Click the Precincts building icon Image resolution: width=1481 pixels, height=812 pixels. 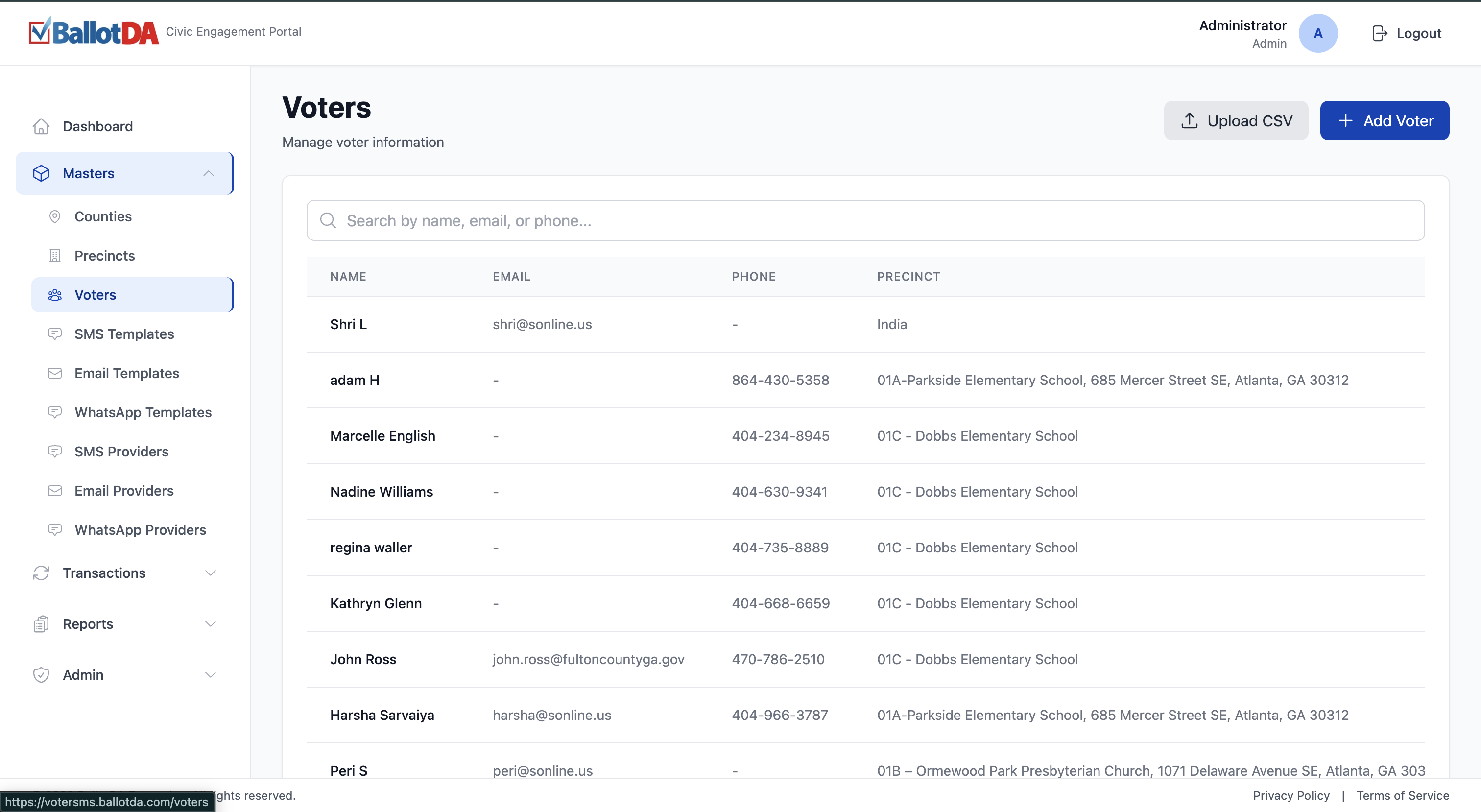pyautogui.click(x=55, y=255)
